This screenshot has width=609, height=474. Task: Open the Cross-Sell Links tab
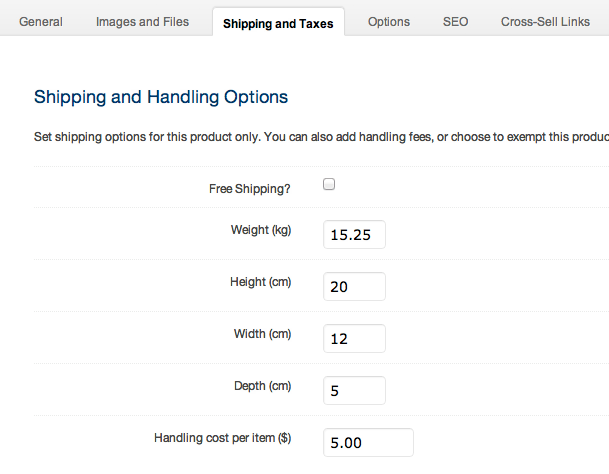coord(545,22)
